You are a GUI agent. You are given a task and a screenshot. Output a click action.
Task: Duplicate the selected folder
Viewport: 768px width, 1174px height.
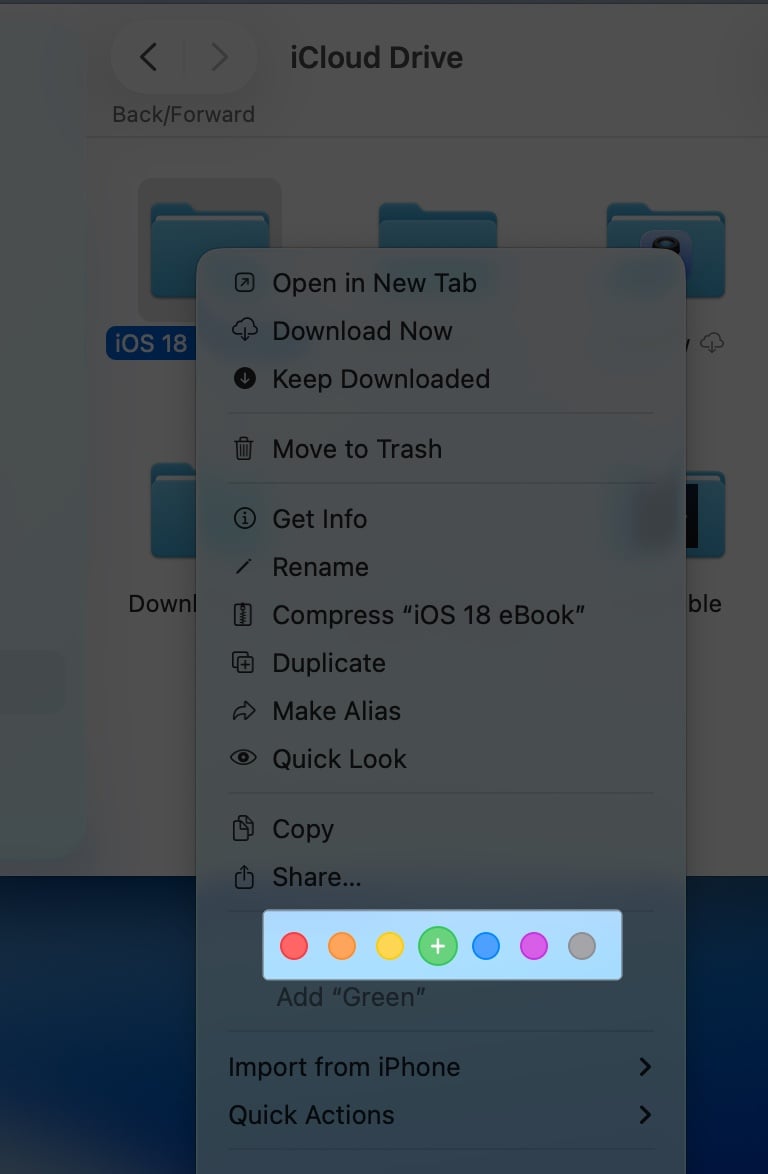[x=441, y=663]
